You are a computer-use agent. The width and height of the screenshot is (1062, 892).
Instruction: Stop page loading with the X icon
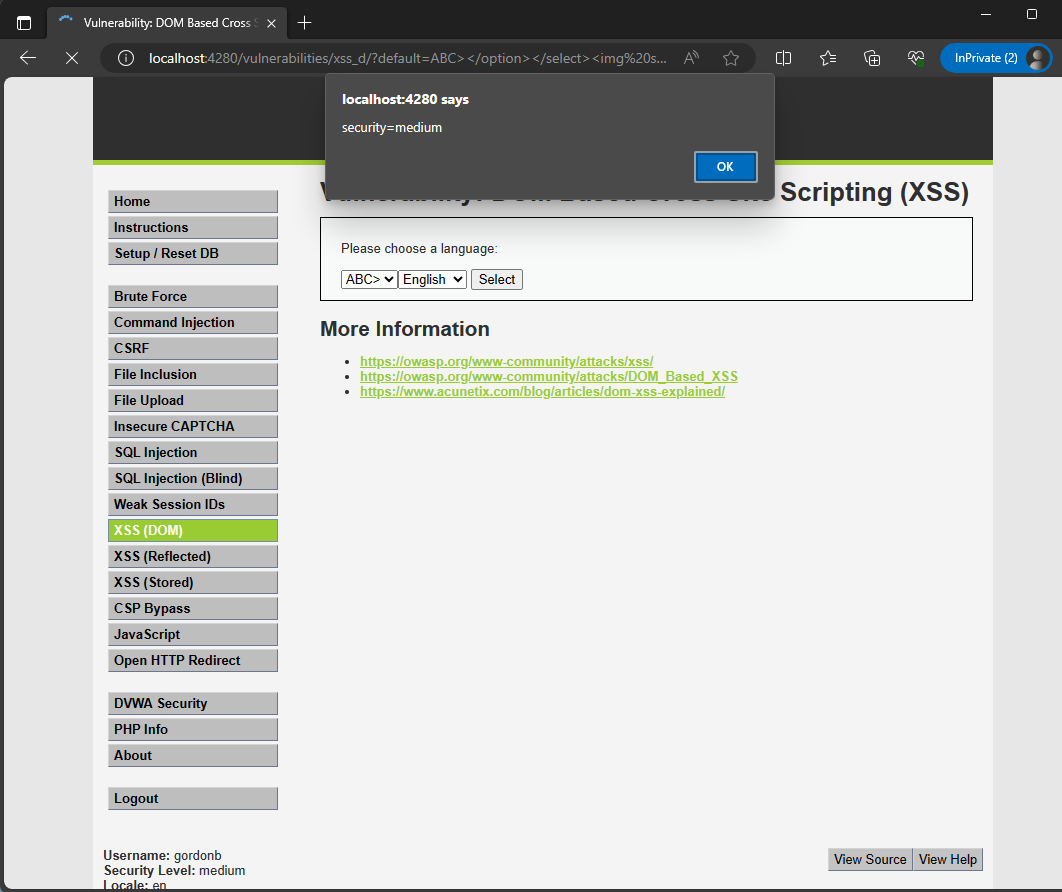pyautogui.click(x=71, y=58)
